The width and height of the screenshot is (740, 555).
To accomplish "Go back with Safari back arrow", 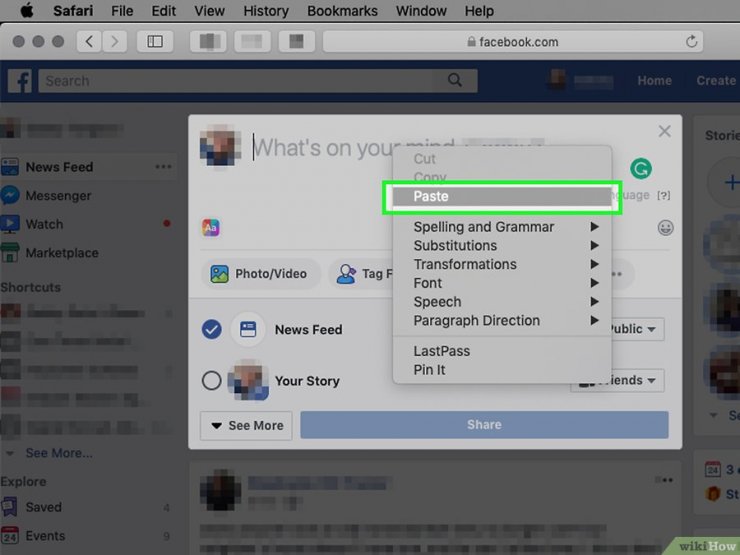I will tap(89, 42).
